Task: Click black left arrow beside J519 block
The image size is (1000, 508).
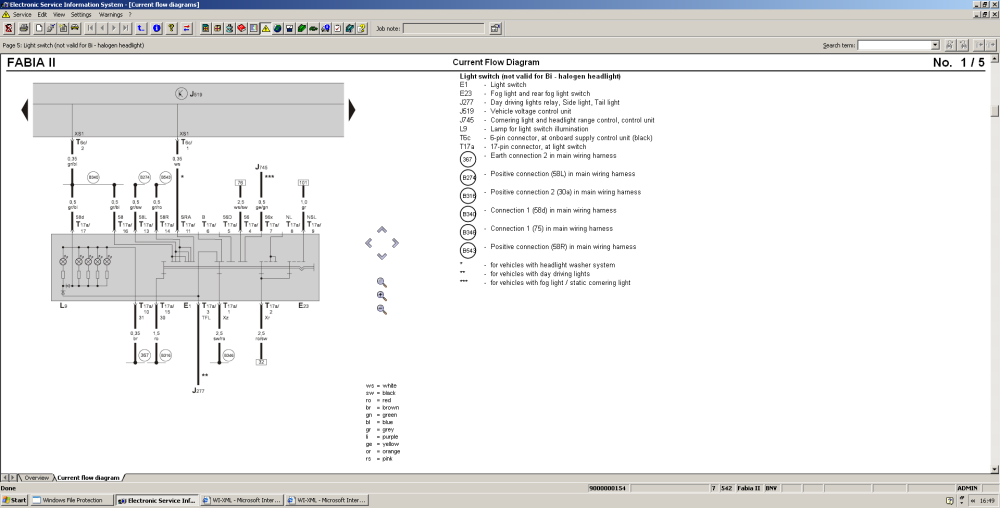Action: click(25, 110)
